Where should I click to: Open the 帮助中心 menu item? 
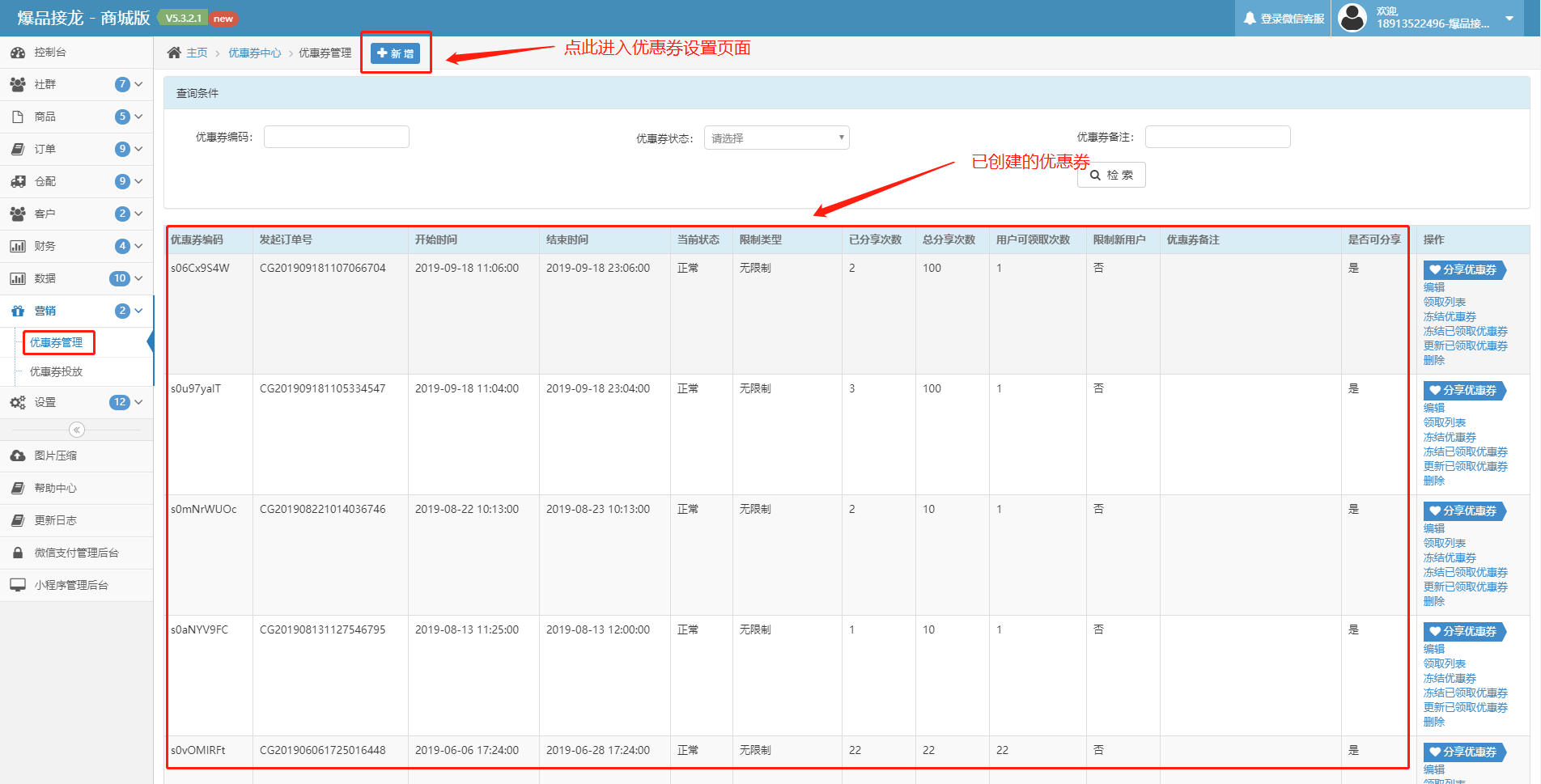(76, 488)
